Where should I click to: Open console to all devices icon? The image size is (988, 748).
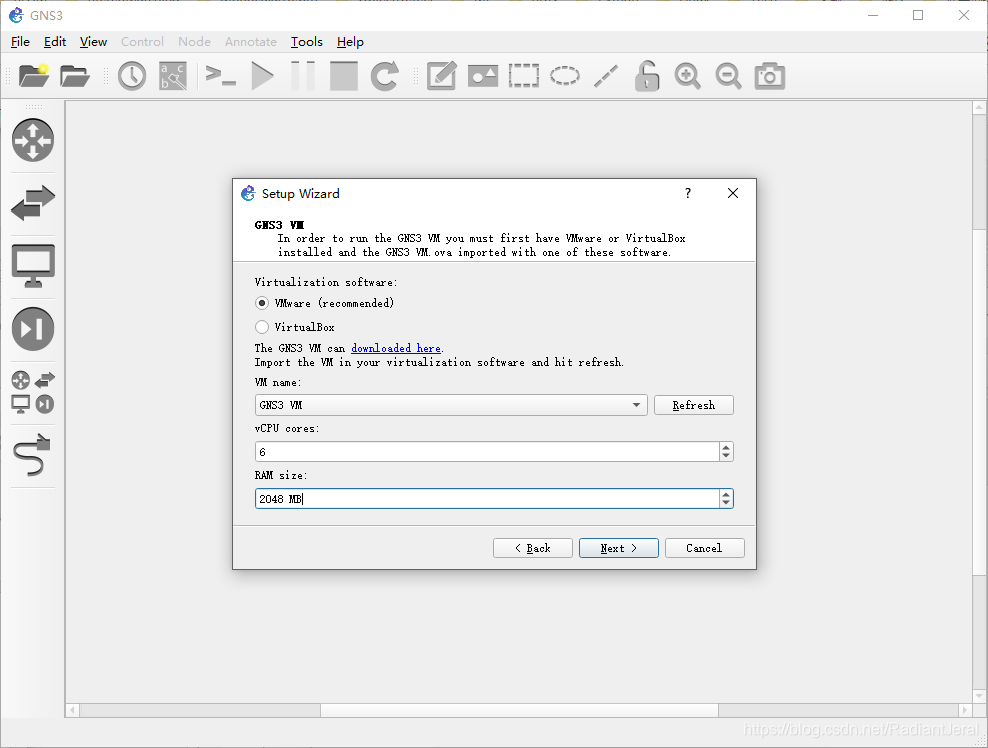click(221, 76)
